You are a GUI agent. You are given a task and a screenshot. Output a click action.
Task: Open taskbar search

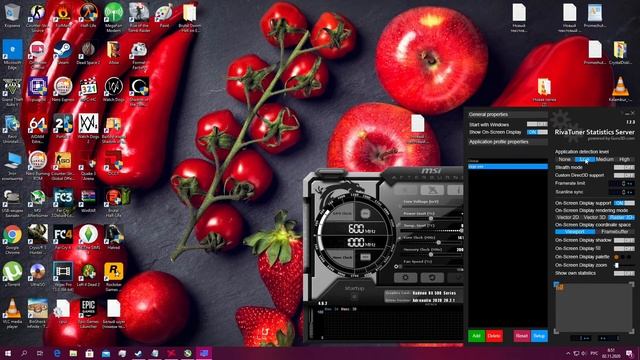[24, 353]
